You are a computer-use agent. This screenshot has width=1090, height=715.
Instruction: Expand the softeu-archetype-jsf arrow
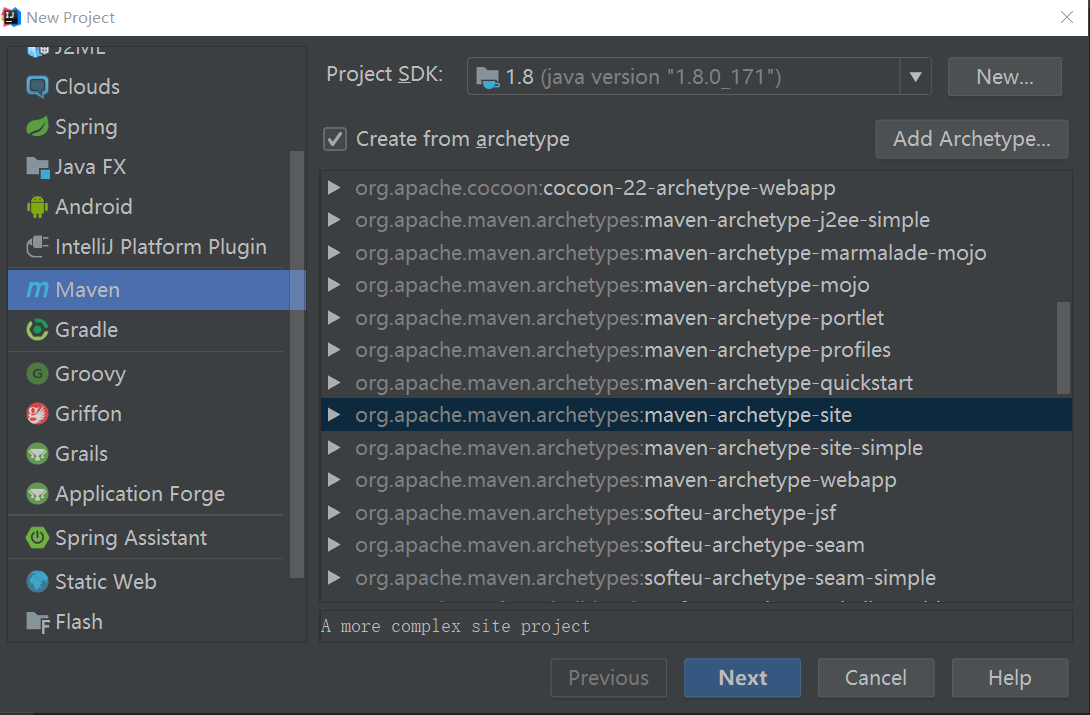coord(334,513)
